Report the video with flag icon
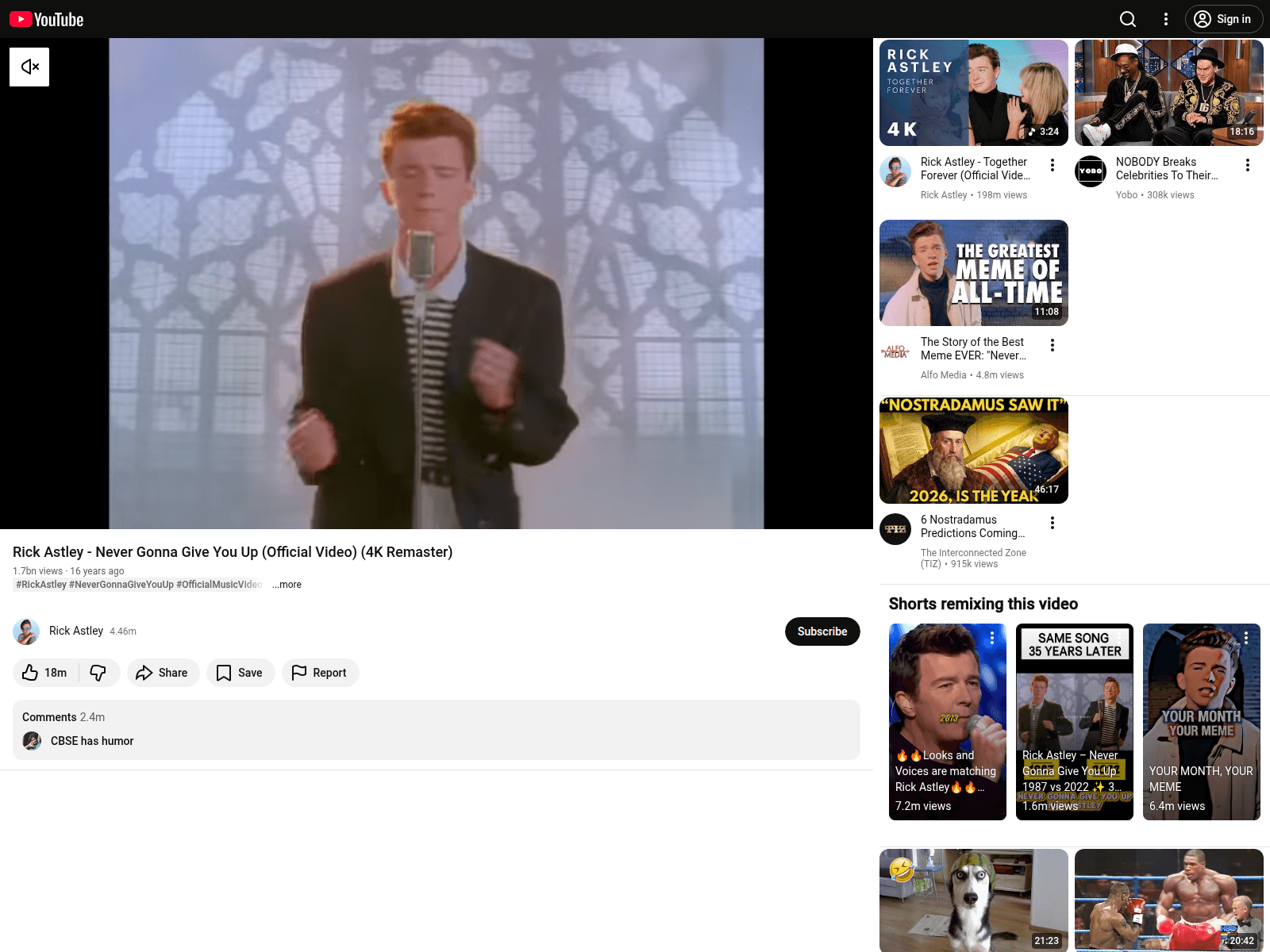 [x=319, y=673]
